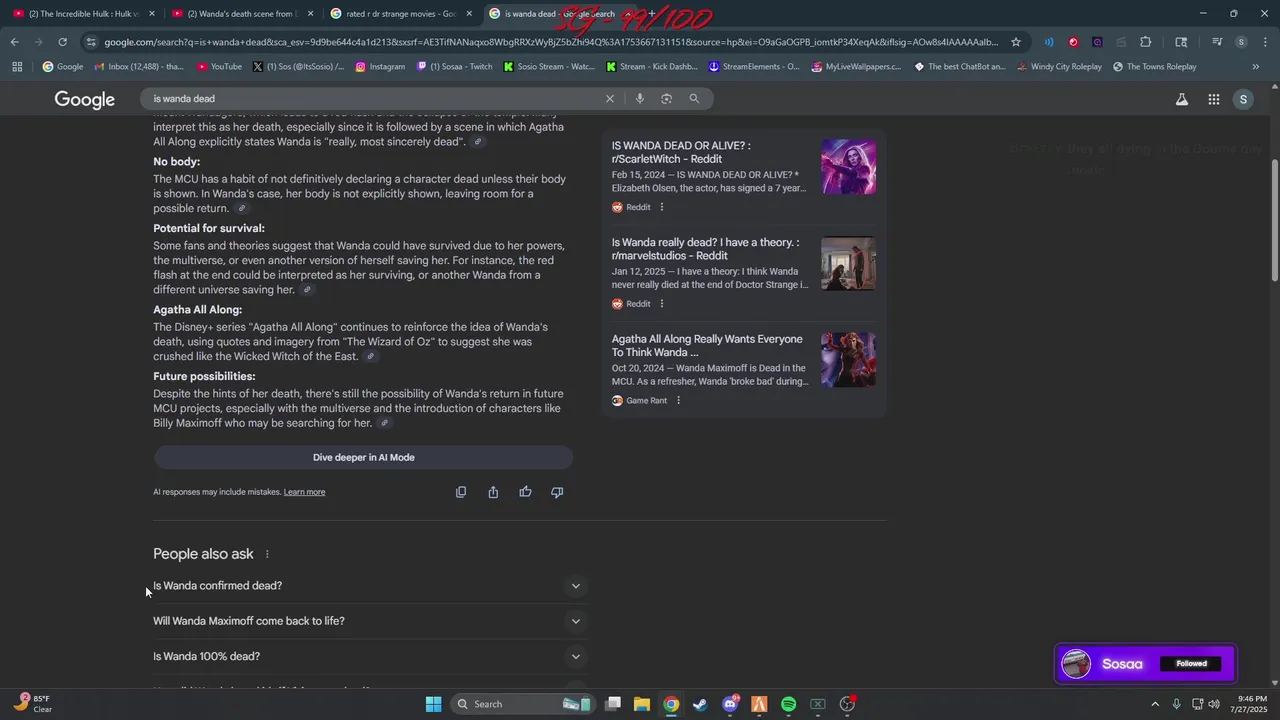Open Spotify from the taskbar

(x=788, y=704)
